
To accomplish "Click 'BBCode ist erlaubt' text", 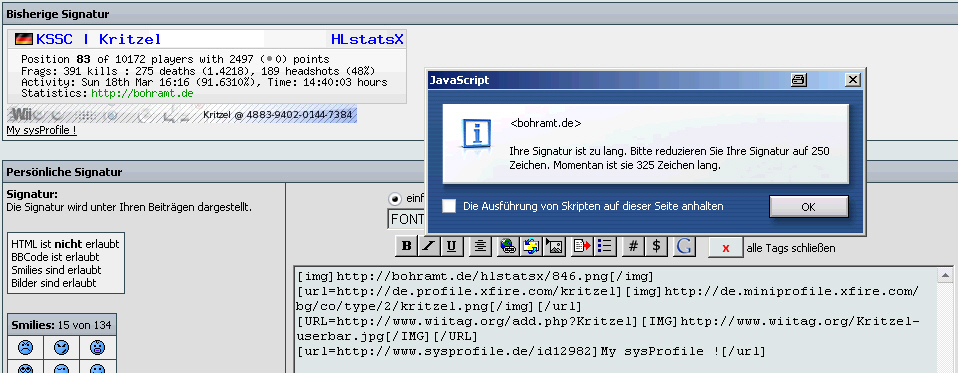I will (55, 258).
